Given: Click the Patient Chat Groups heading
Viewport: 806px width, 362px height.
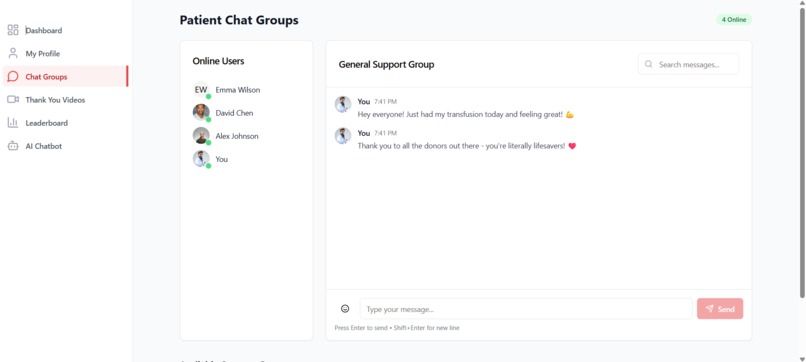Looking at the screenshot, I should [239, 20].
